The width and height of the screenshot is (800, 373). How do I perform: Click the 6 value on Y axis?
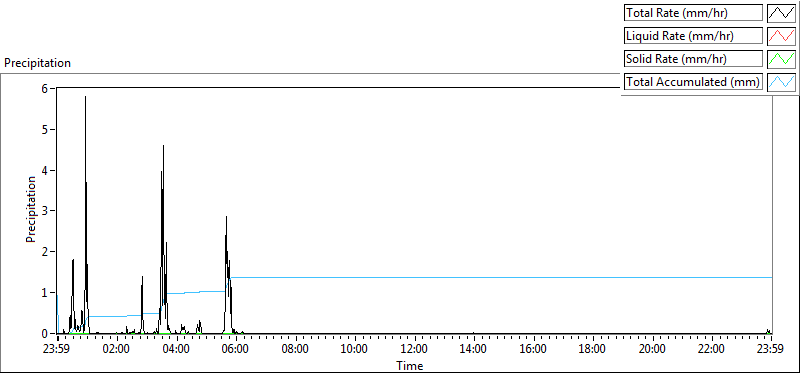(45, 88)
